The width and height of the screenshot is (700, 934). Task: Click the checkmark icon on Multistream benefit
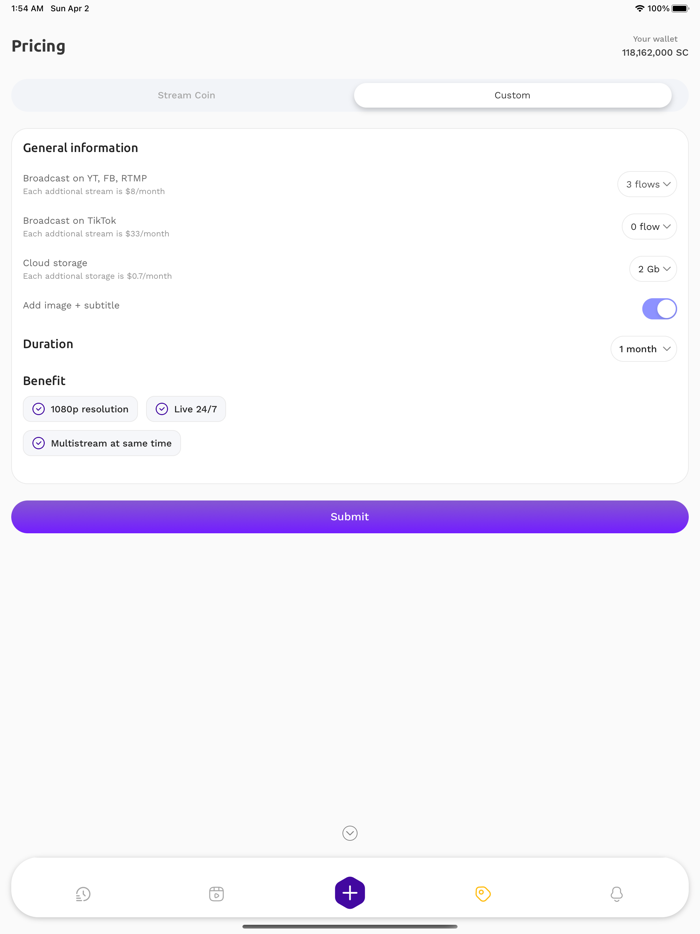38,443
